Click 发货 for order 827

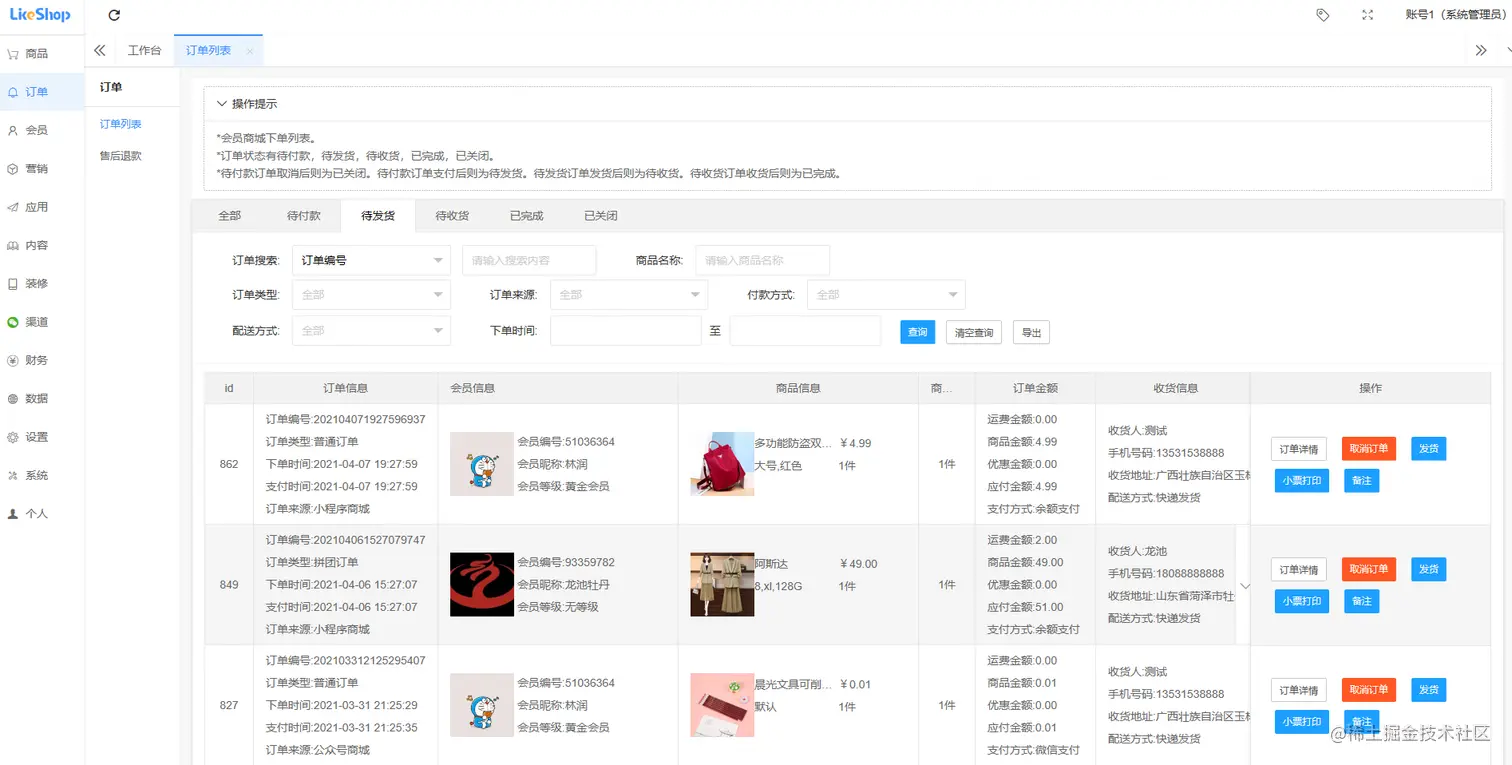1429,690
